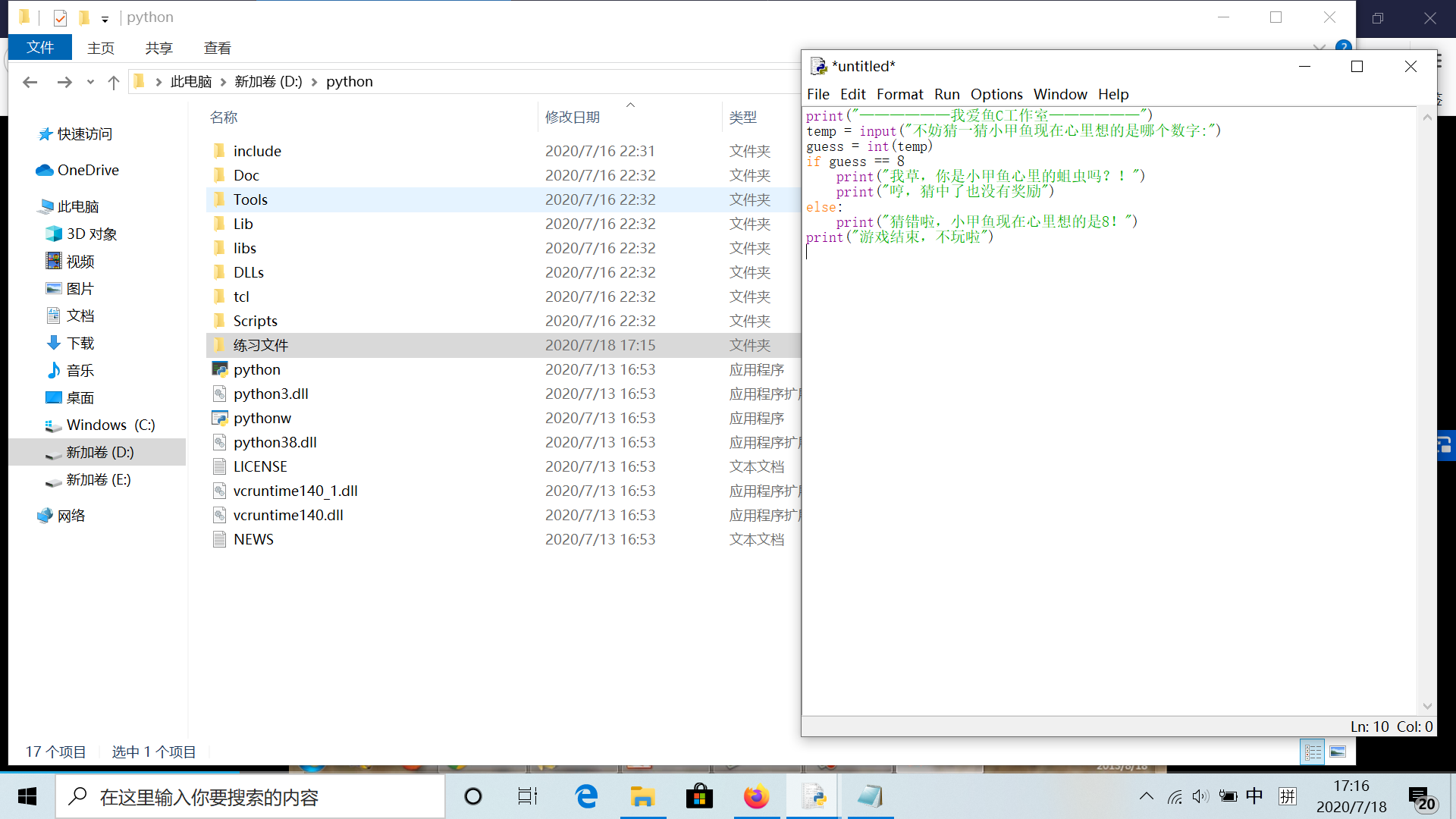Screen dimensions: 1456x819
Task: Open recent locations dropdown arrow
Action: 90,82
